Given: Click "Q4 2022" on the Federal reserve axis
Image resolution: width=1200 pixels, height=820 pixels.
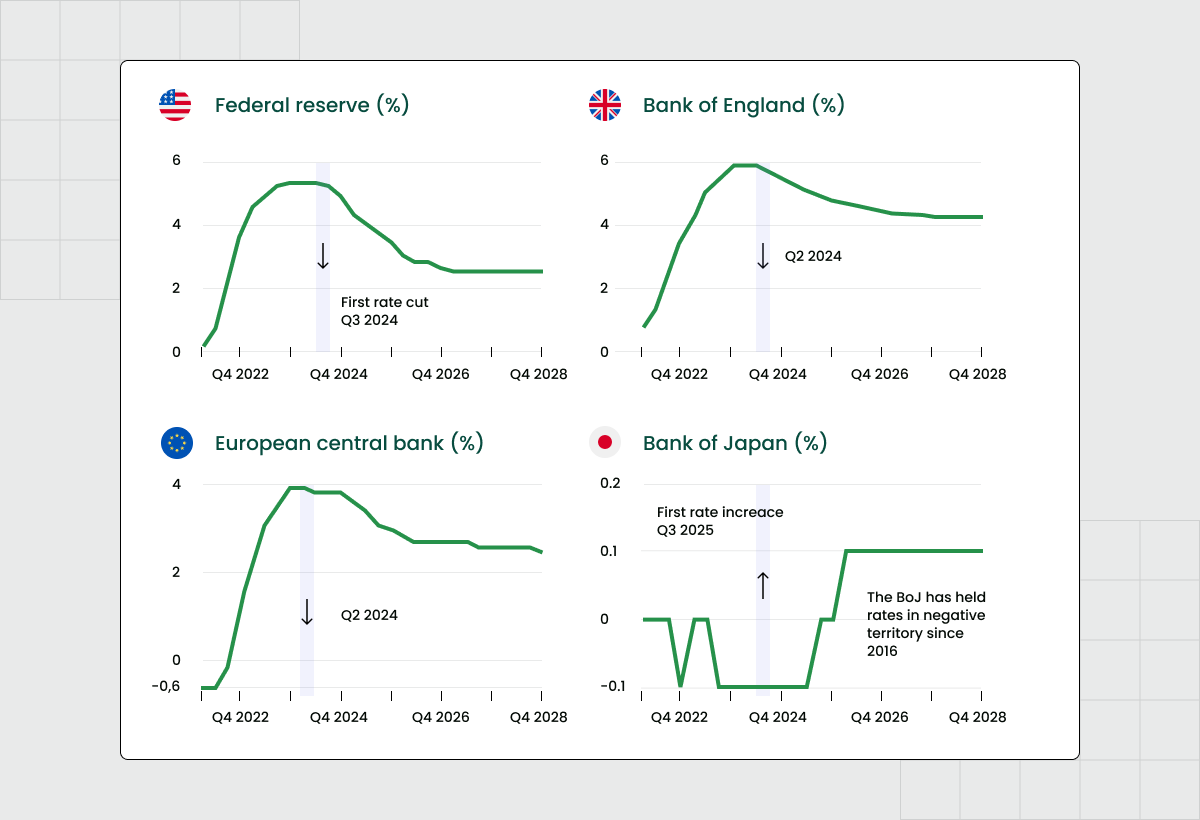Looking at the screenshot, I should [x=240, y=374].
